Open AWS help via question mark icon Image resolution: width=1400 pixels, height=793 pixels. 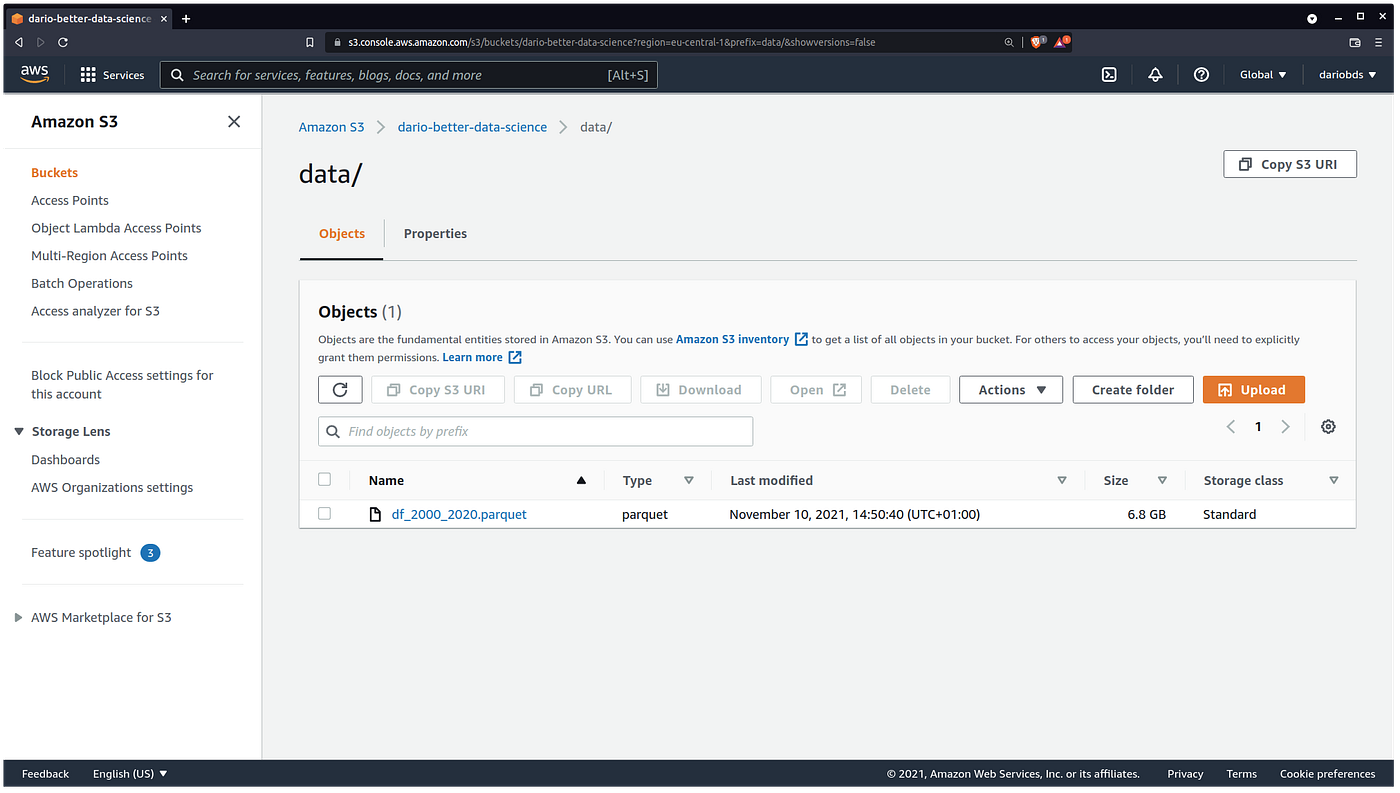coord(1201,74)
